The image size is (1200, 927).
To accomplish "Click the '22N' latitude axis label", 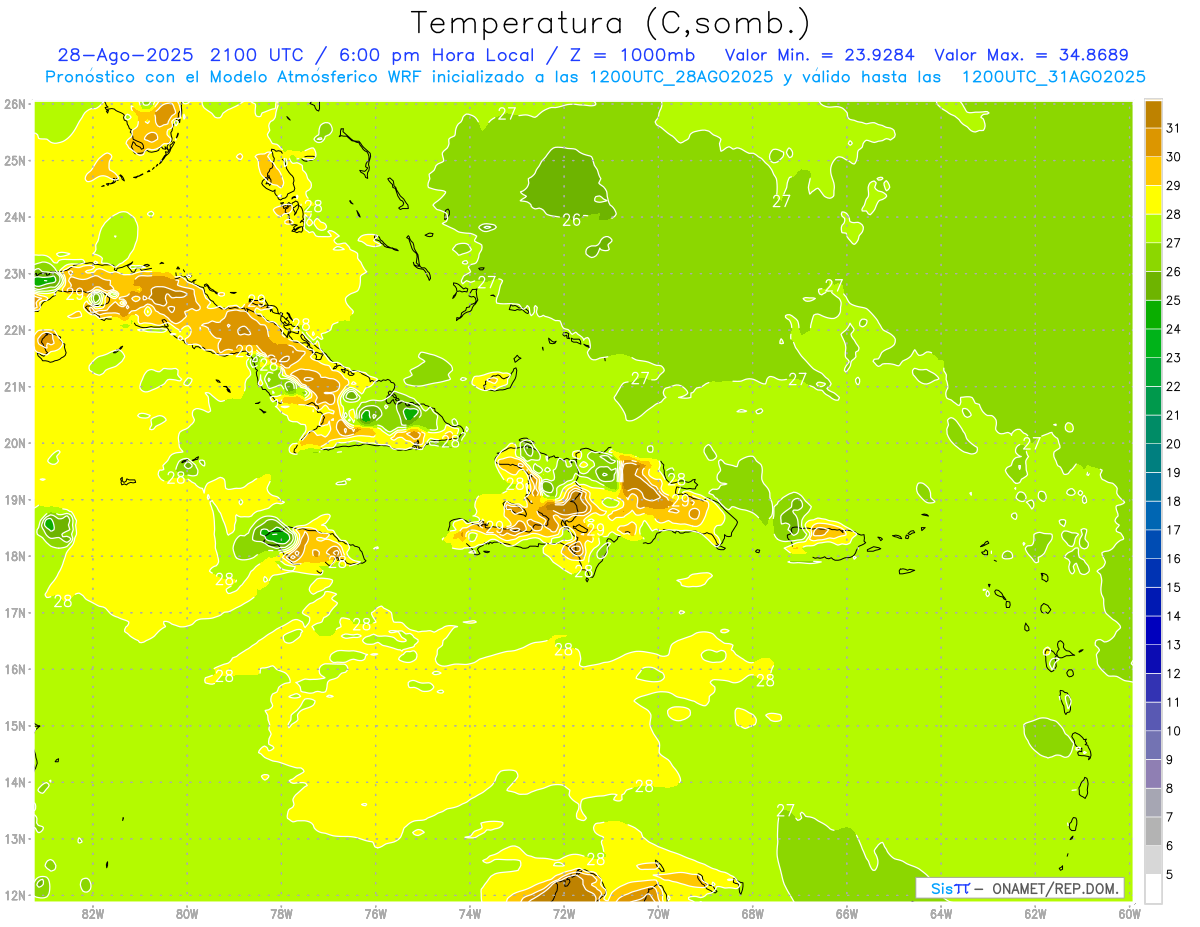I will click(x=15, y=330).
